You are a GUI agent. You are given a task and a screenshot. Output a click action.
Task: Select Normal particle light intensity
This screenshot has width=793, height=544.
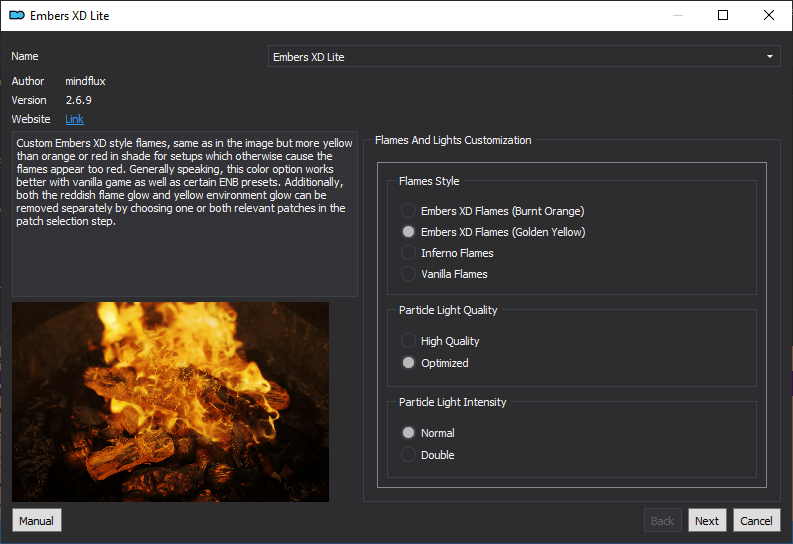428,433
